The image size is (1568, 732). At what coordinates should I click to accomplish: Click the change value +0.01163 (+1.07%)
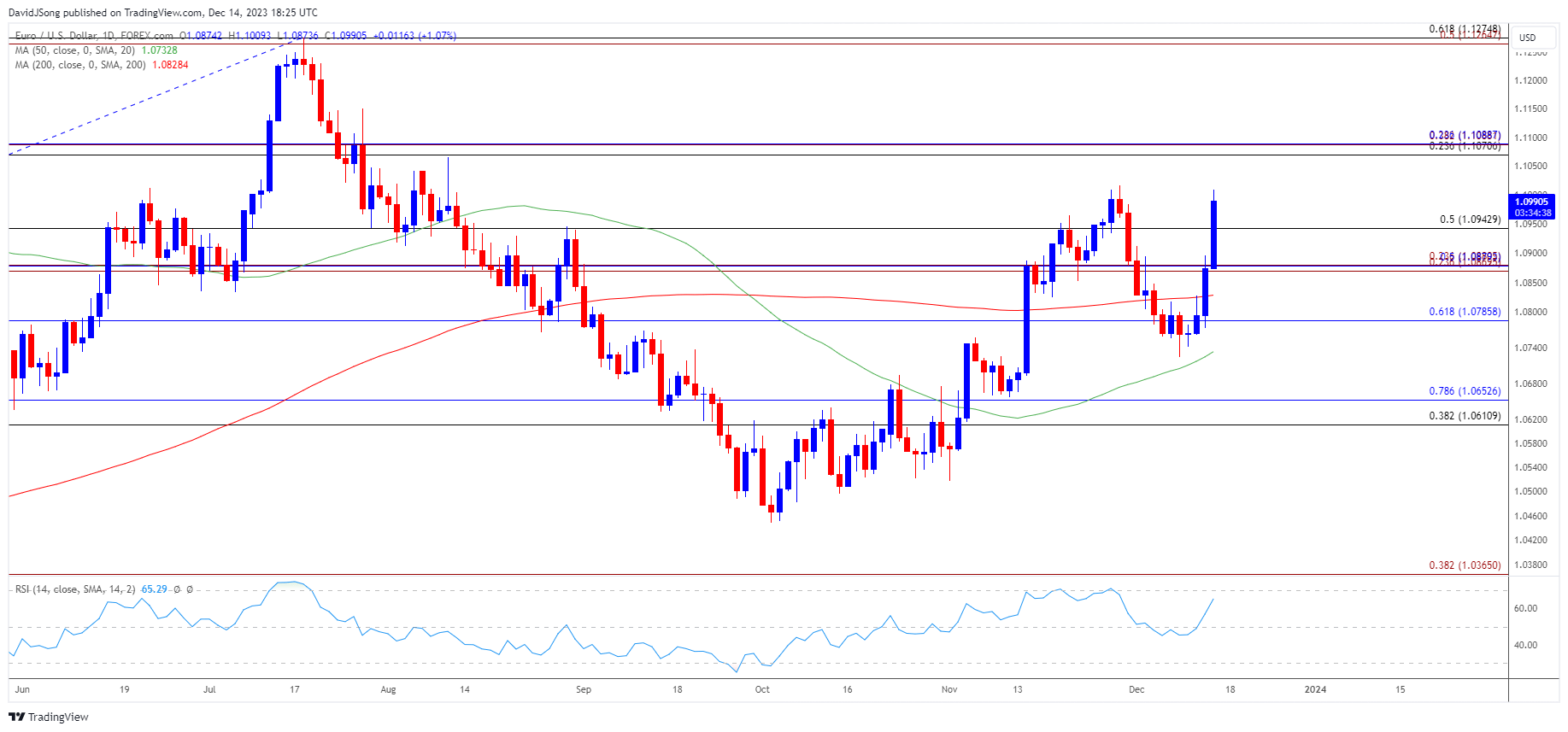coord(414,36)
